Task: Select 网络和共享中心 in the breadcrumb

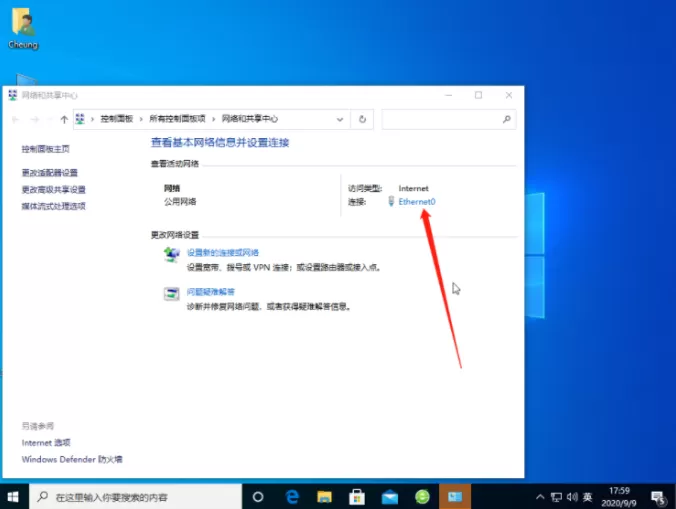Action: tap(250, 119)
